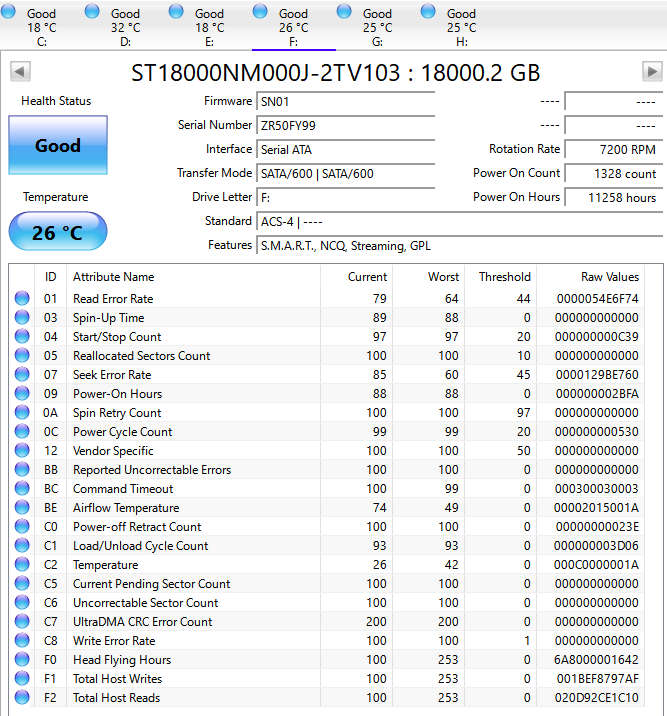
Task: Click the ID column header
Action: 50,277
